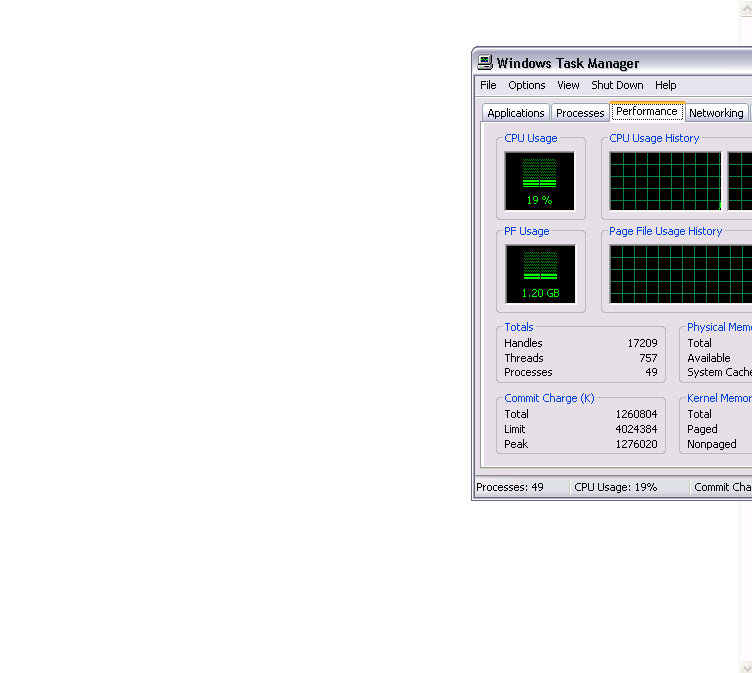Switch to the Networking tab
Viewport: 752px width, 673px height.
(716, 113)
